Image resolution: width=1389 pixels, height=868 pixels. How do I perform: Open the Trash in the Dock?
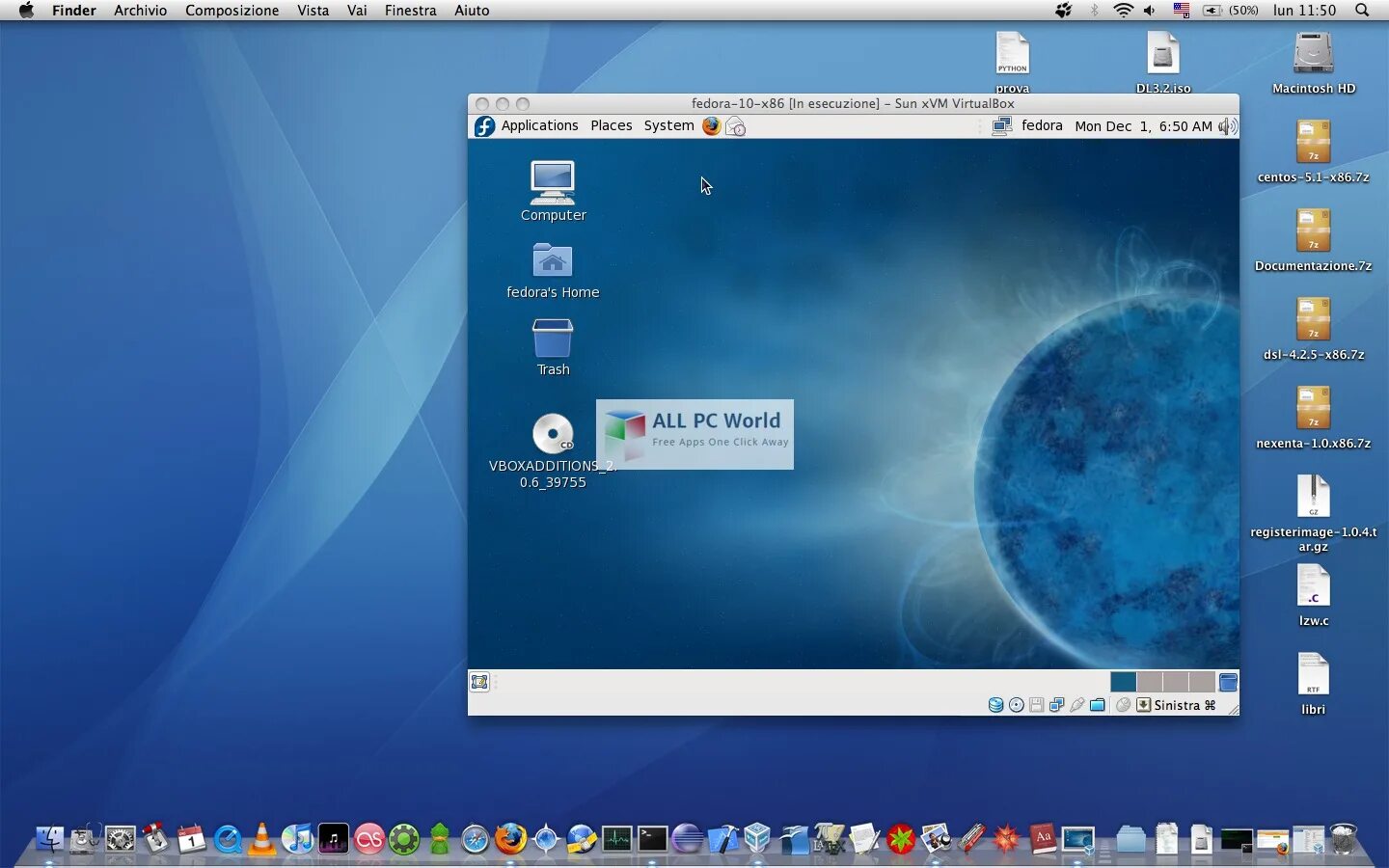pos(1343,839)
